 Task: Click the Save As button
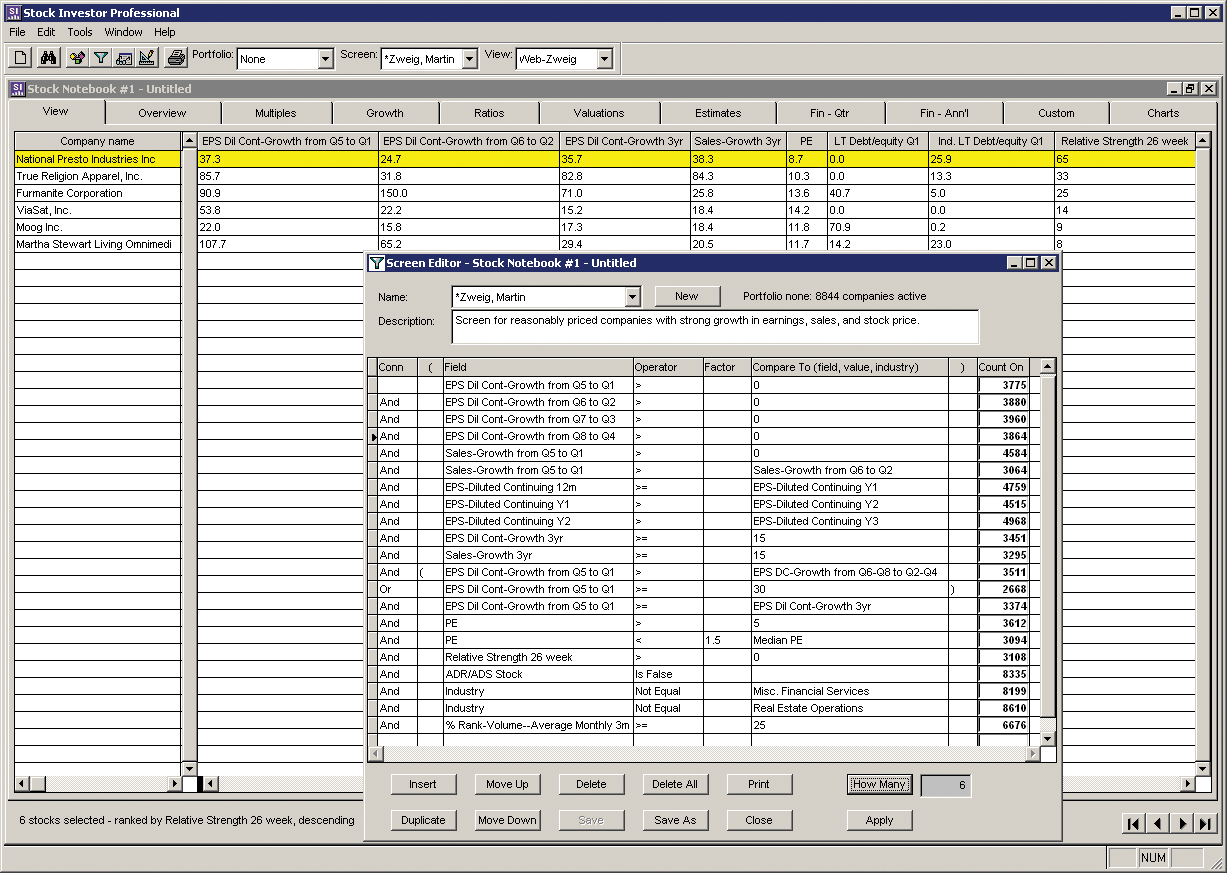click(x=675, y=820)
